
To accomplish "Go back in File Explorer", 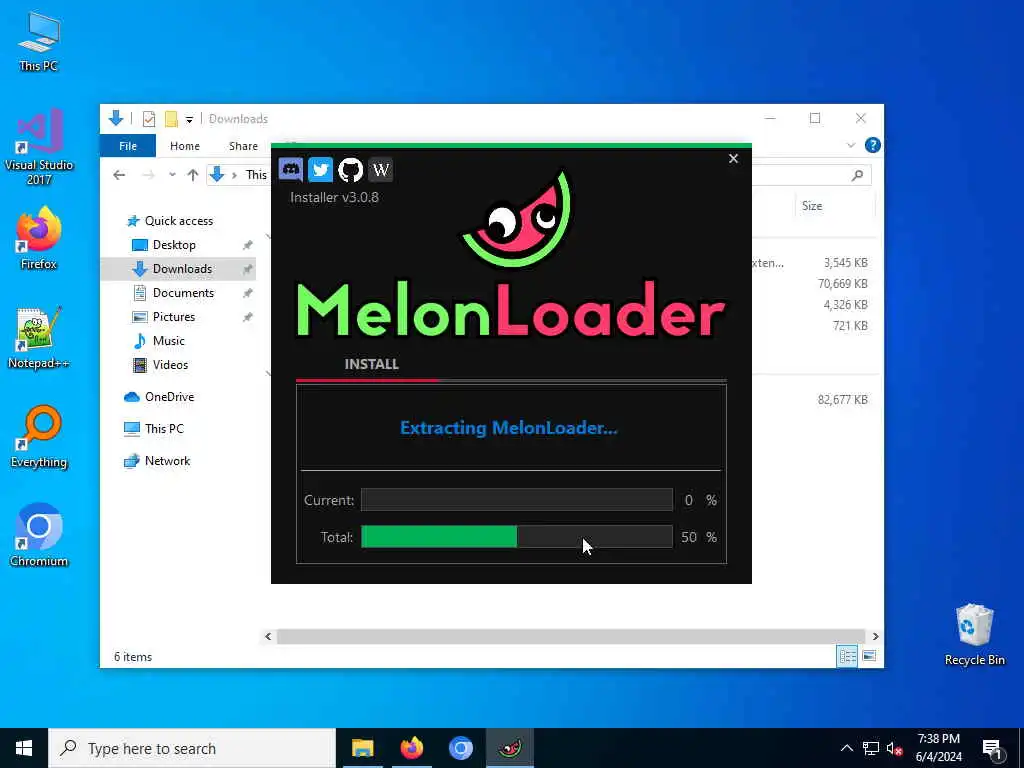I will pos(119,175).
